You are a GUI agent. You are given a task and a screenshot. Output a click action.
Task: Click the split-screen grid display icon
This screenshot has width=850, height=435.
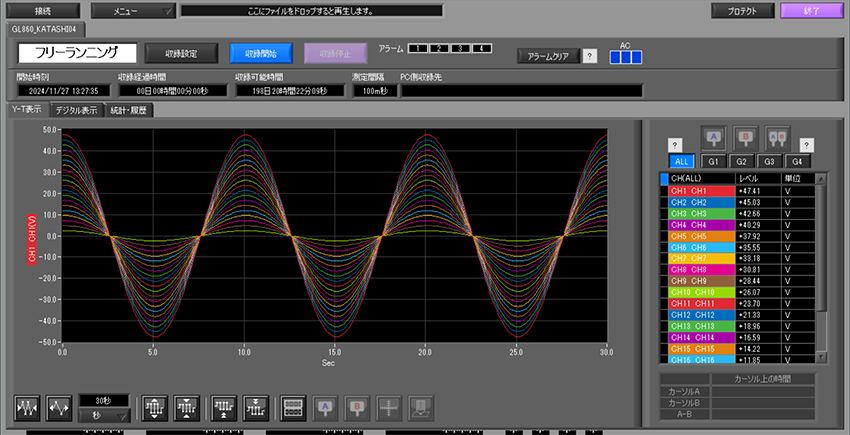point(293,407)
